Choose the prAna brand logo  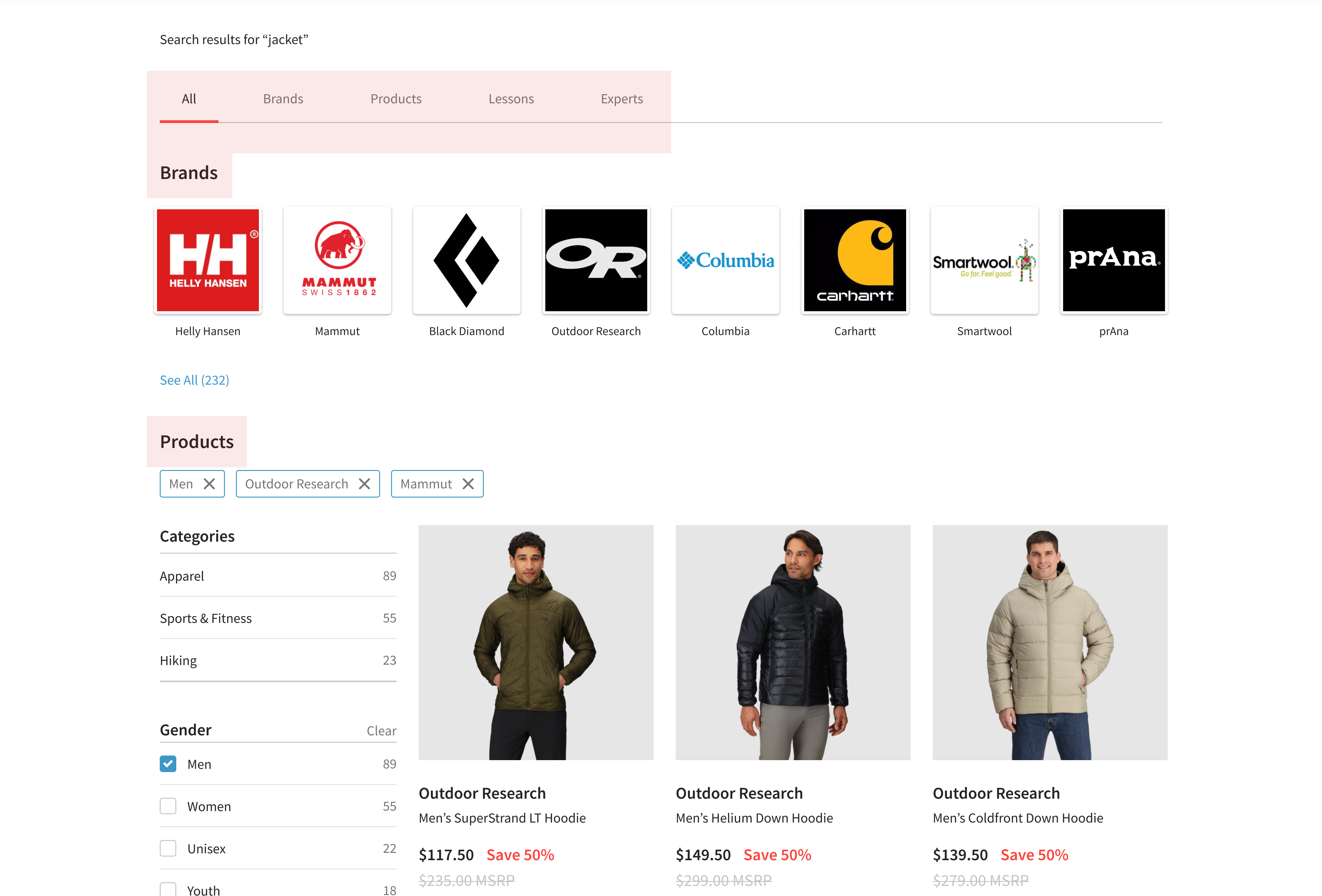1114,260
